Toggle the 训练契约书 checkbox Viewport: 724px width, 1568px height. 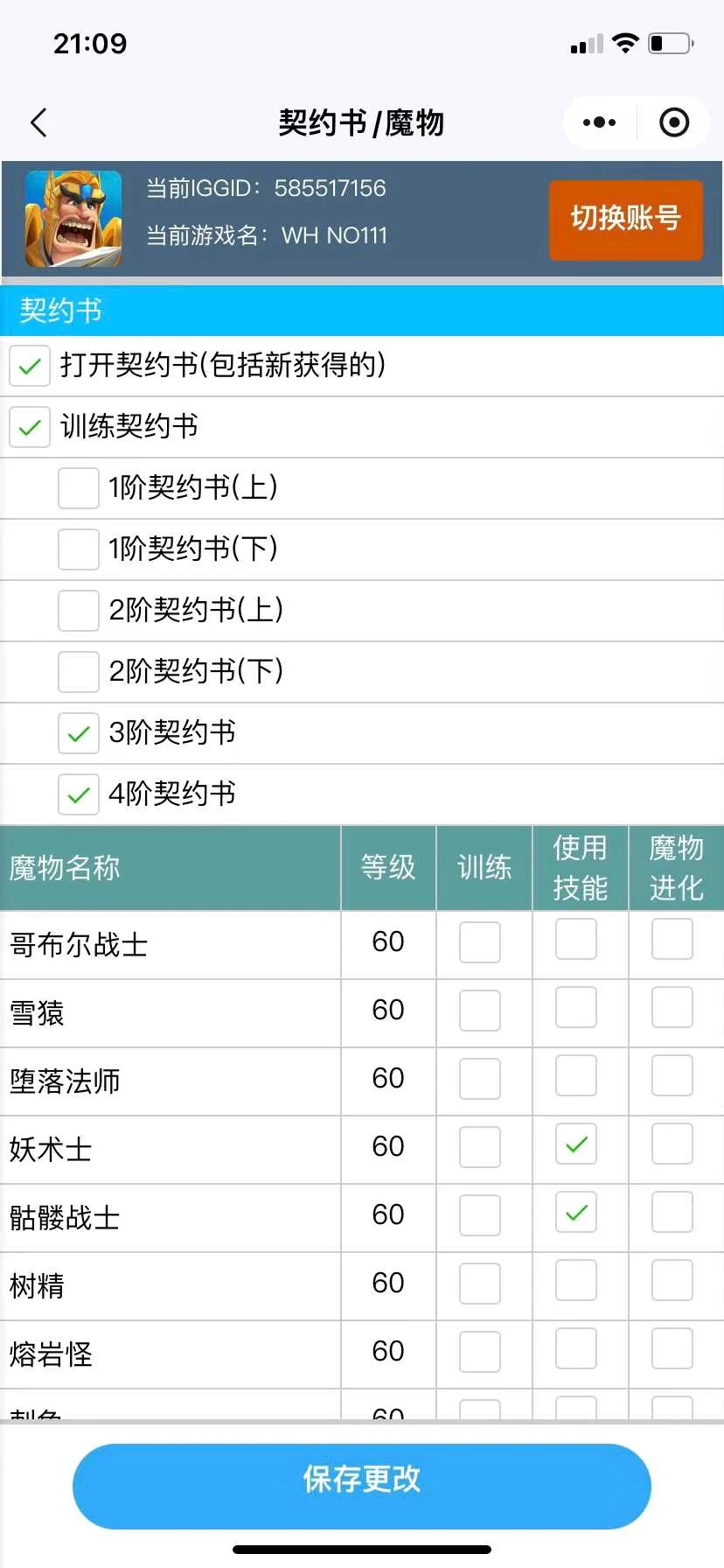pos(30,427)
